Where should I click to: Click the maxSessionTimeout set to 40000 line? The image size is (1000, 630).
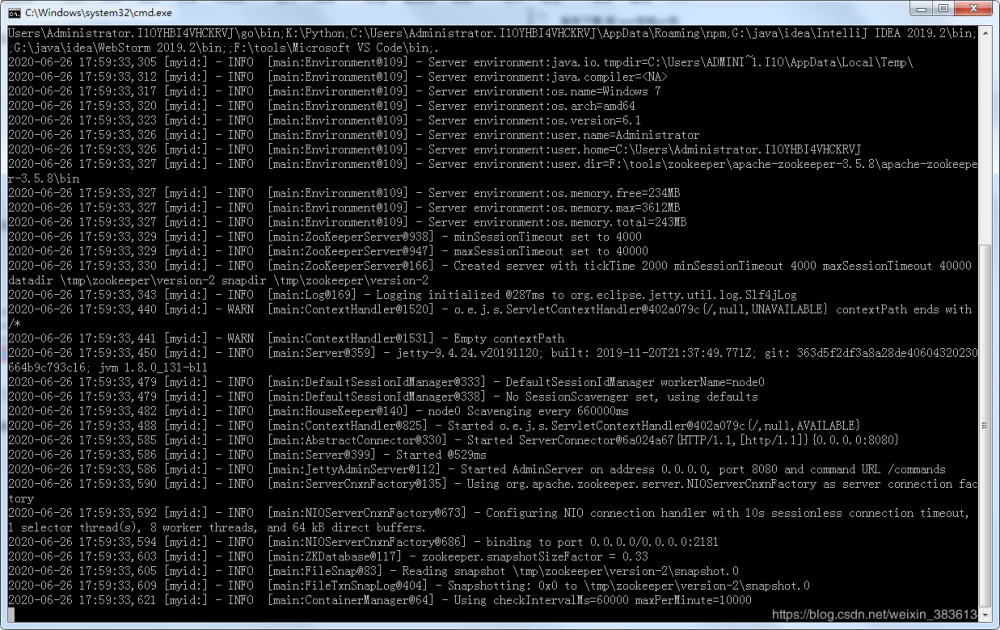(328, 251)
